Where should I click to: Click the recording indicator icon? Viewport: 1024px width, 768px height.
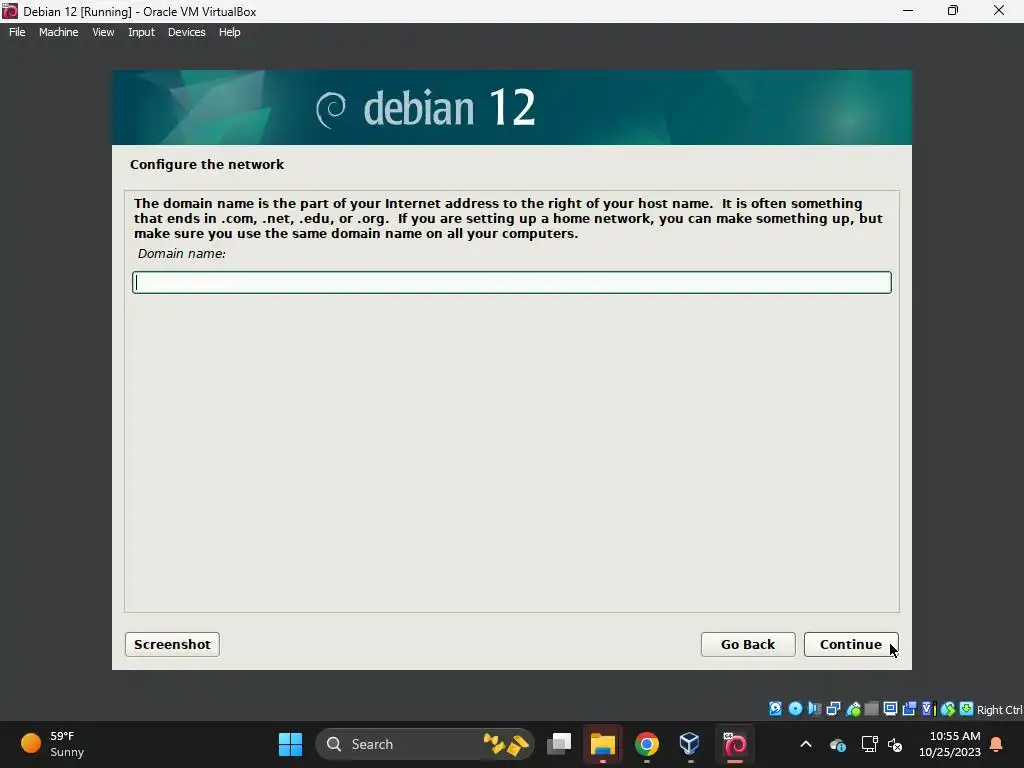pos(909,709)
